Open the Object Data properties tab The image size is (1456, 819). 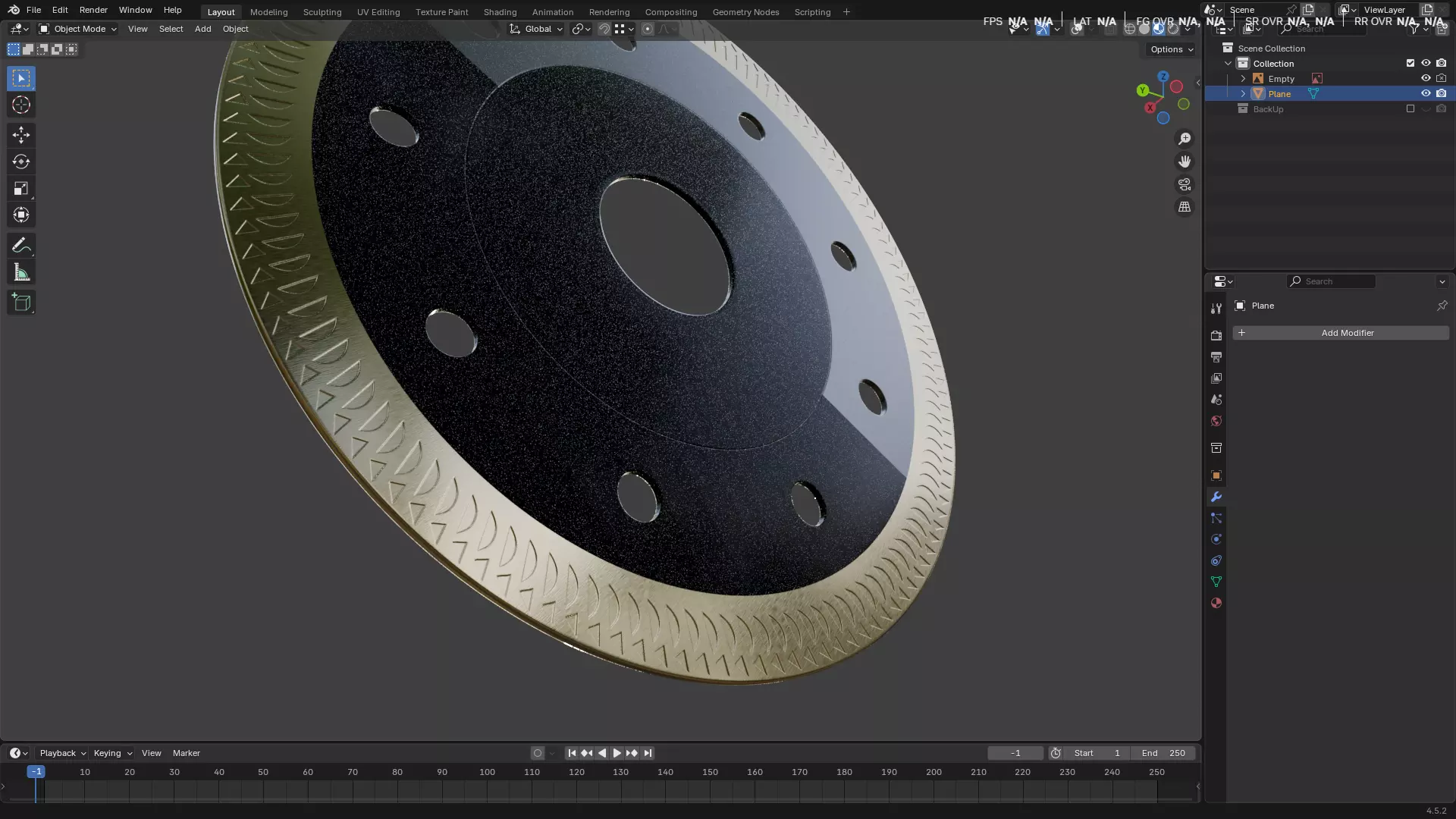pyautogui.click(x=1216, y=582)
